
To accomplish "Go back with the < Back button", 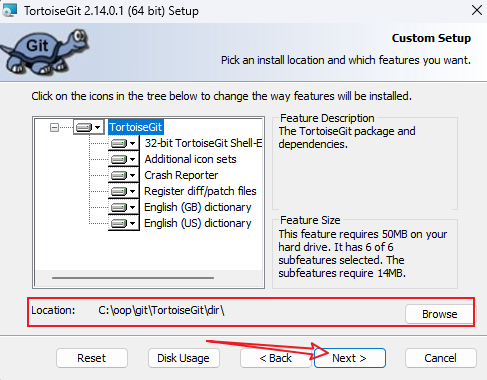I will click(x=275, y=358).
